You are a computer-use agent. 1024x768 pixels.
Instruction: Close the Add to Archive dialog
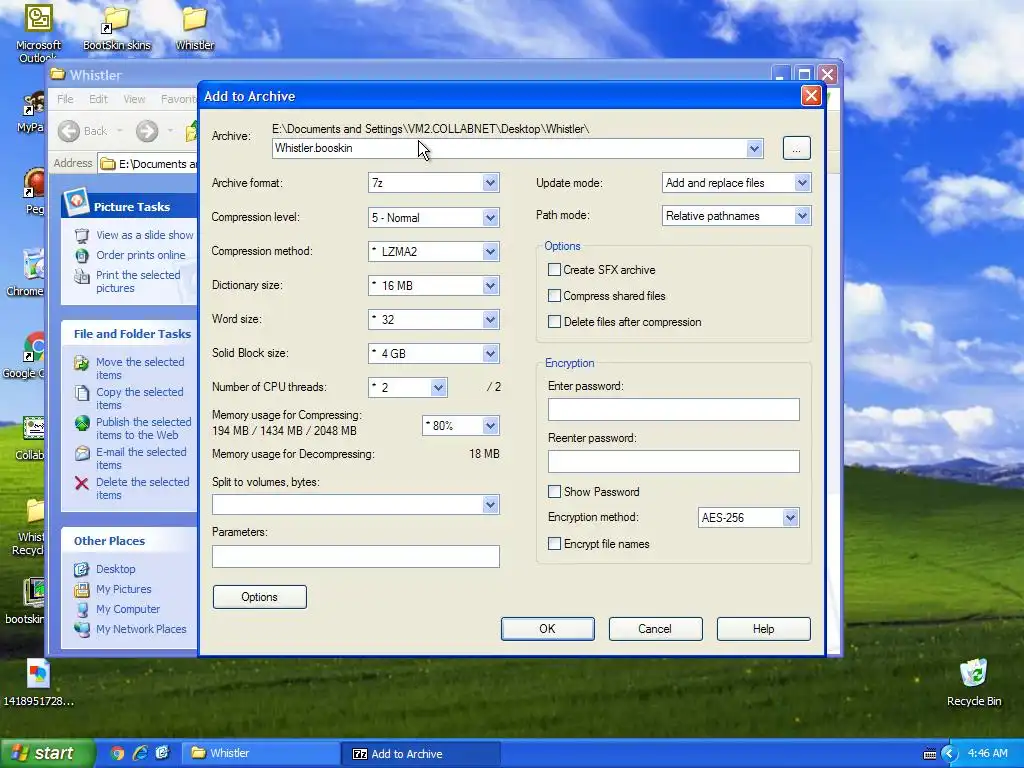pyautogui.click(x=811, y=96)
